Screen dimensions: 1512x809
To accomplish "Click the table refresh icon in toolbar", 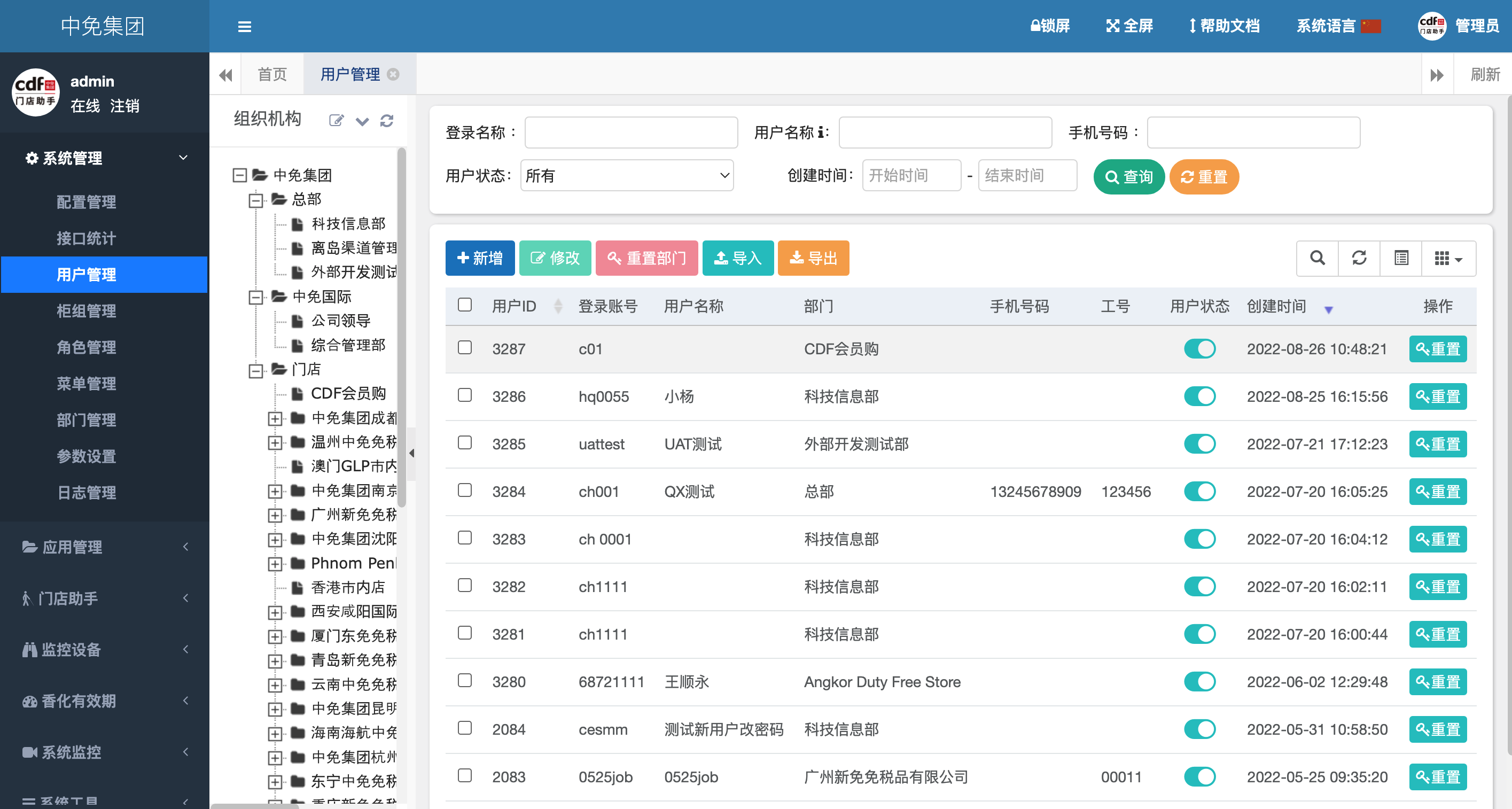I will pyautogui.click(x=1359, y=258).
